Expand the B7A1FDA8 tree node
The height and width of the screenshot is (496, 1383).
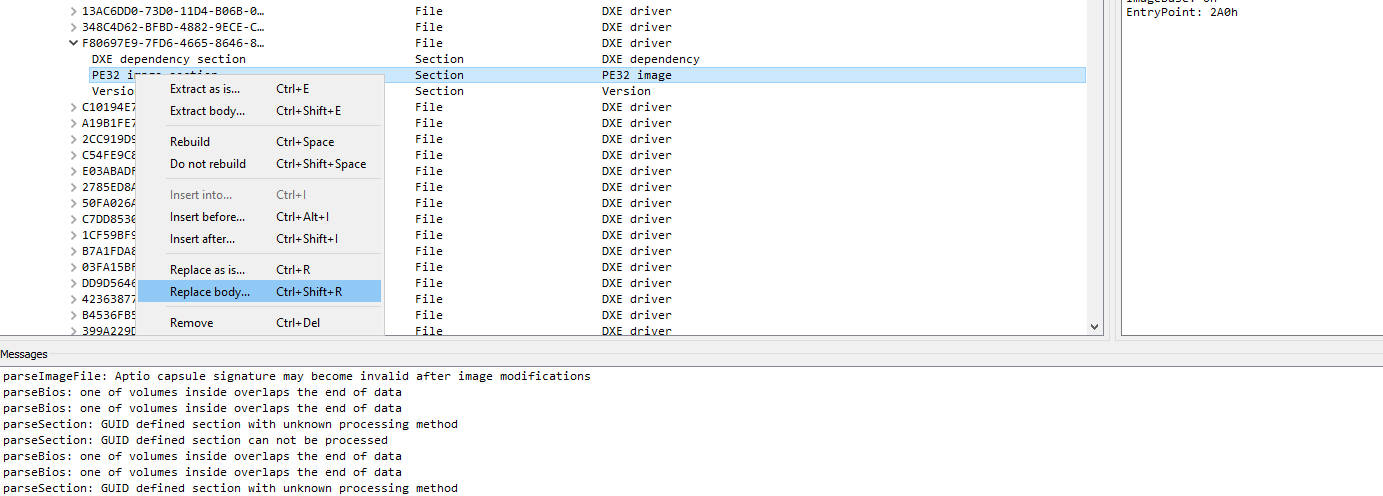click(x=74, y=251)
